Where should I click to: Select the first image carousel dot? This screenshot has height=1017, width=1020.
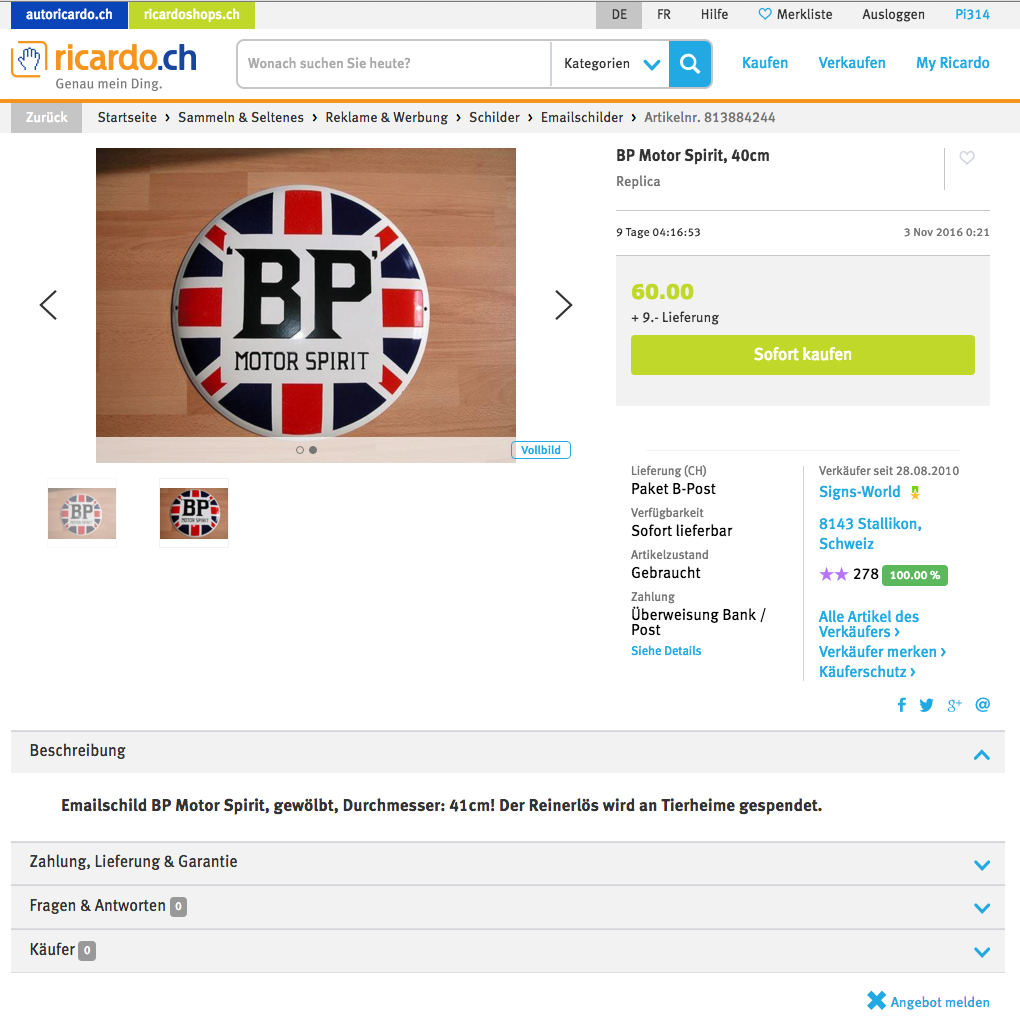[299, 450]
